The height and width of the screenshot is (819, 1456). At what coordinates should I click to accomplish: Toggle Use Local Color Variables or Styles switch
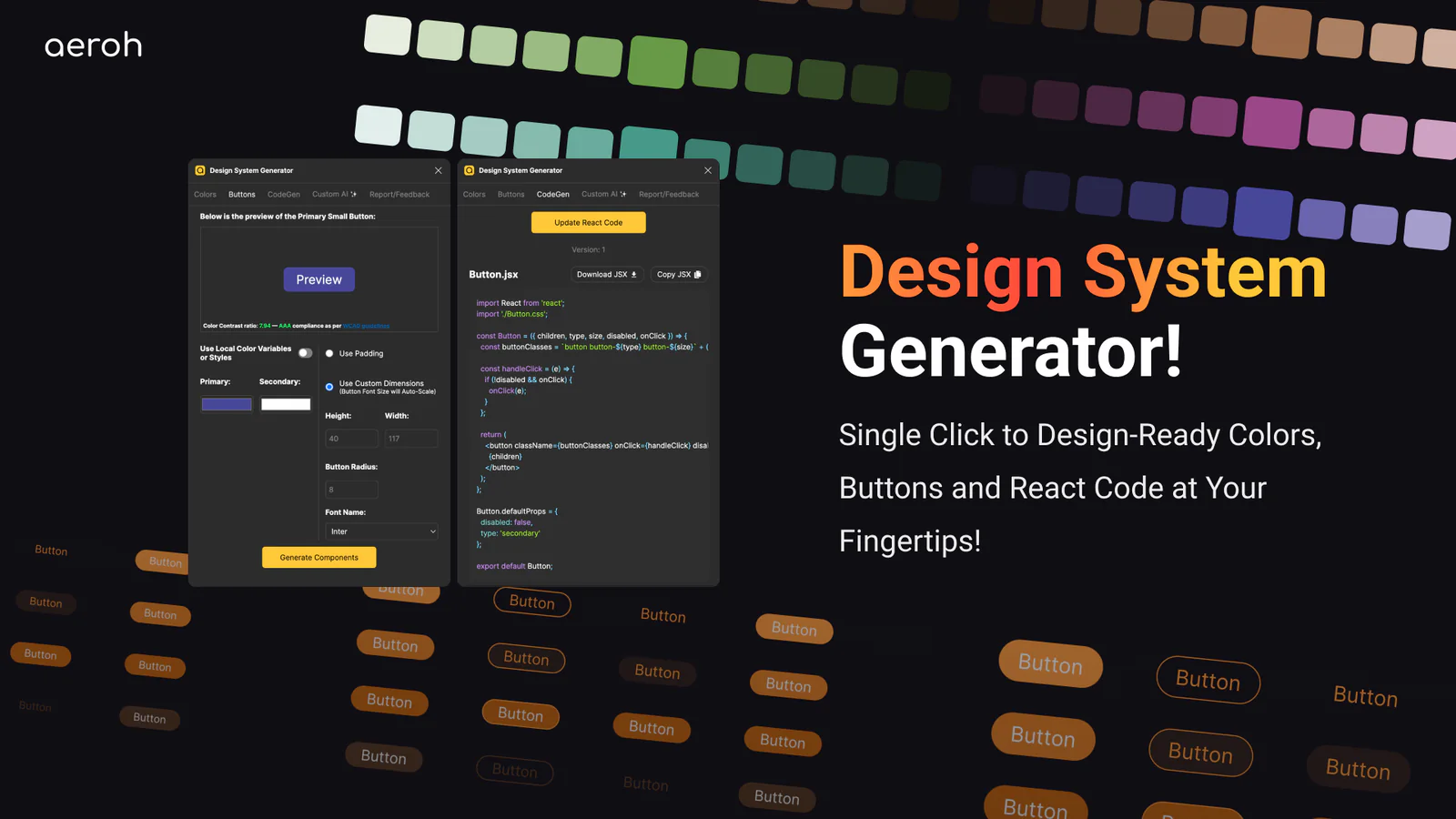(x=305, y=353)
